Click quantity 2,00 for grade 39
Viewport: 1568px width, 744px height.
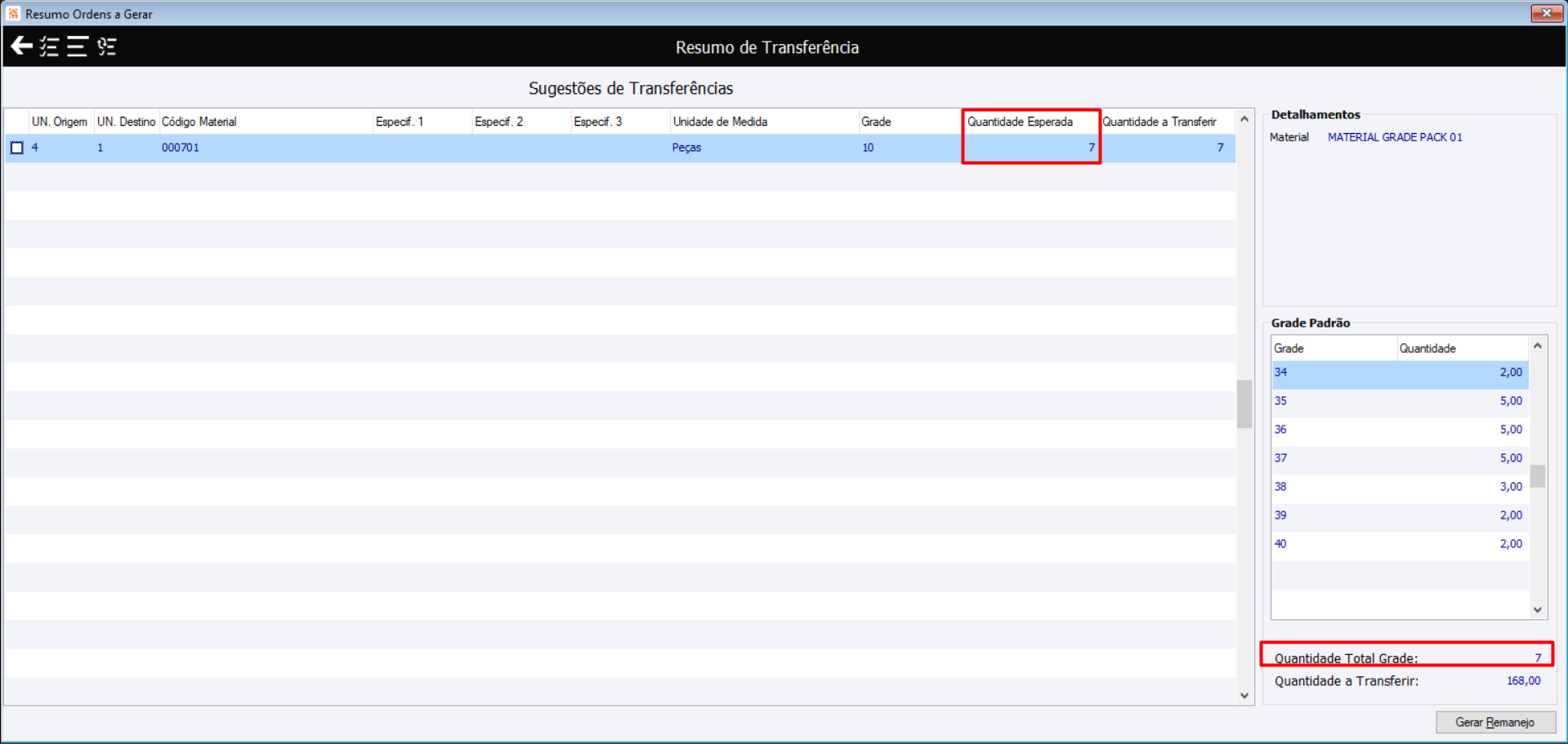click(1511, 515)
